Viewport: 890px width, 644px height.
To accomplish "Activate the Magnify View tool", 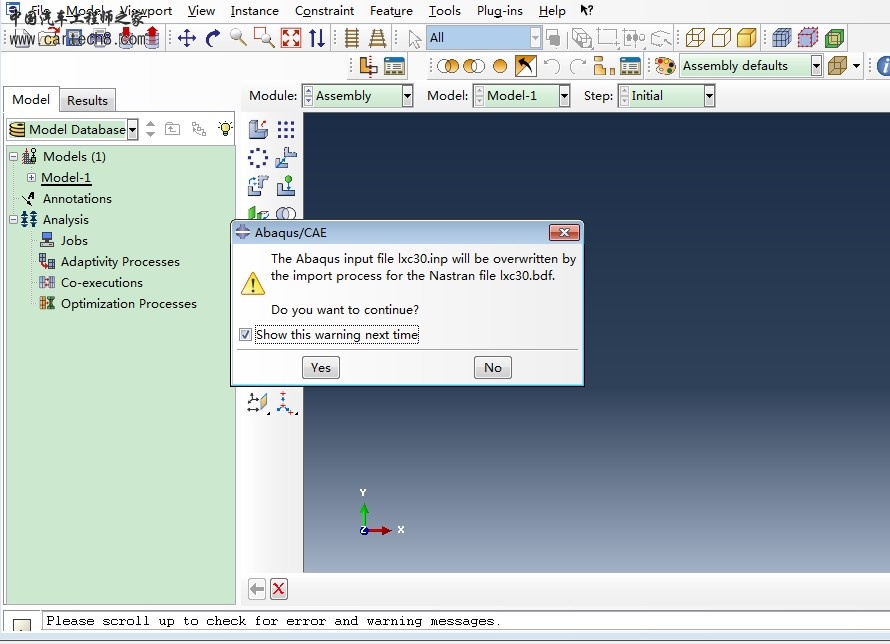I will click(x=238, y=38).
